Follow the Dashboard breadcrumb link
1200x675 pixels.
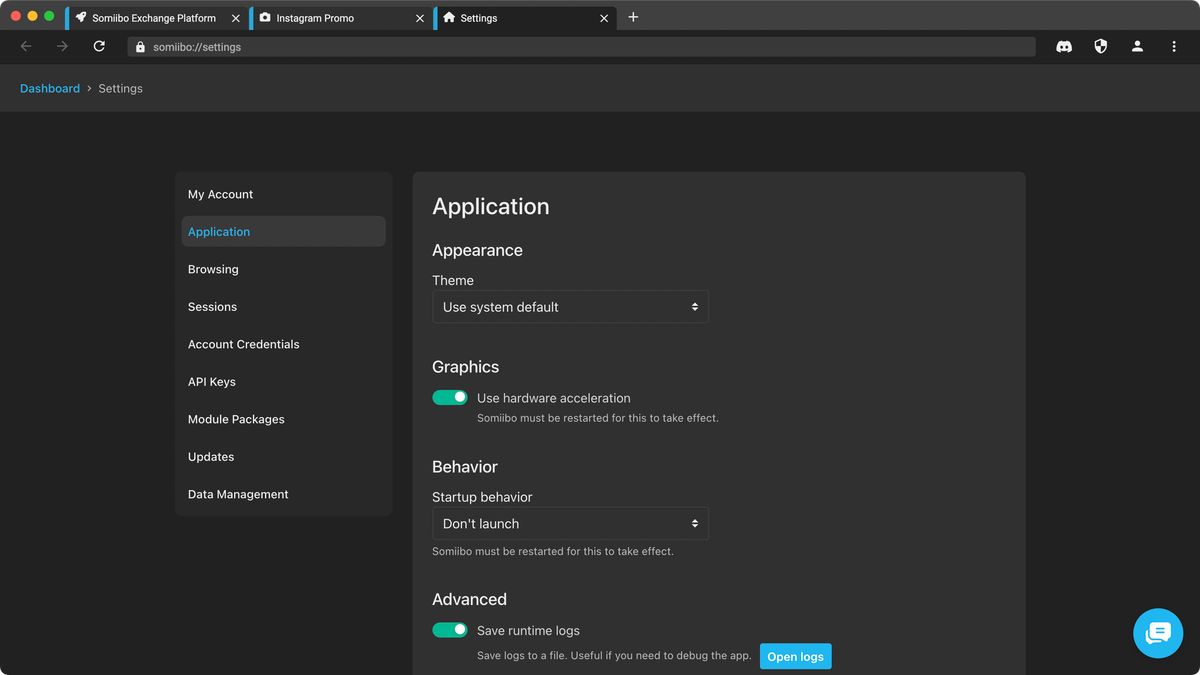(50, 88)
